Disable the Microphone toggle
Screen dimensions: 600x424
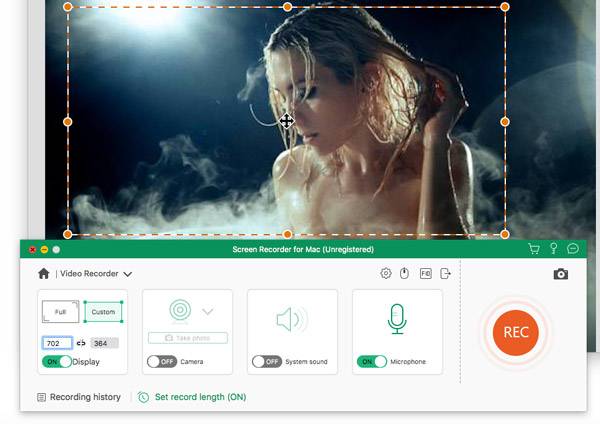pos(371,361)
